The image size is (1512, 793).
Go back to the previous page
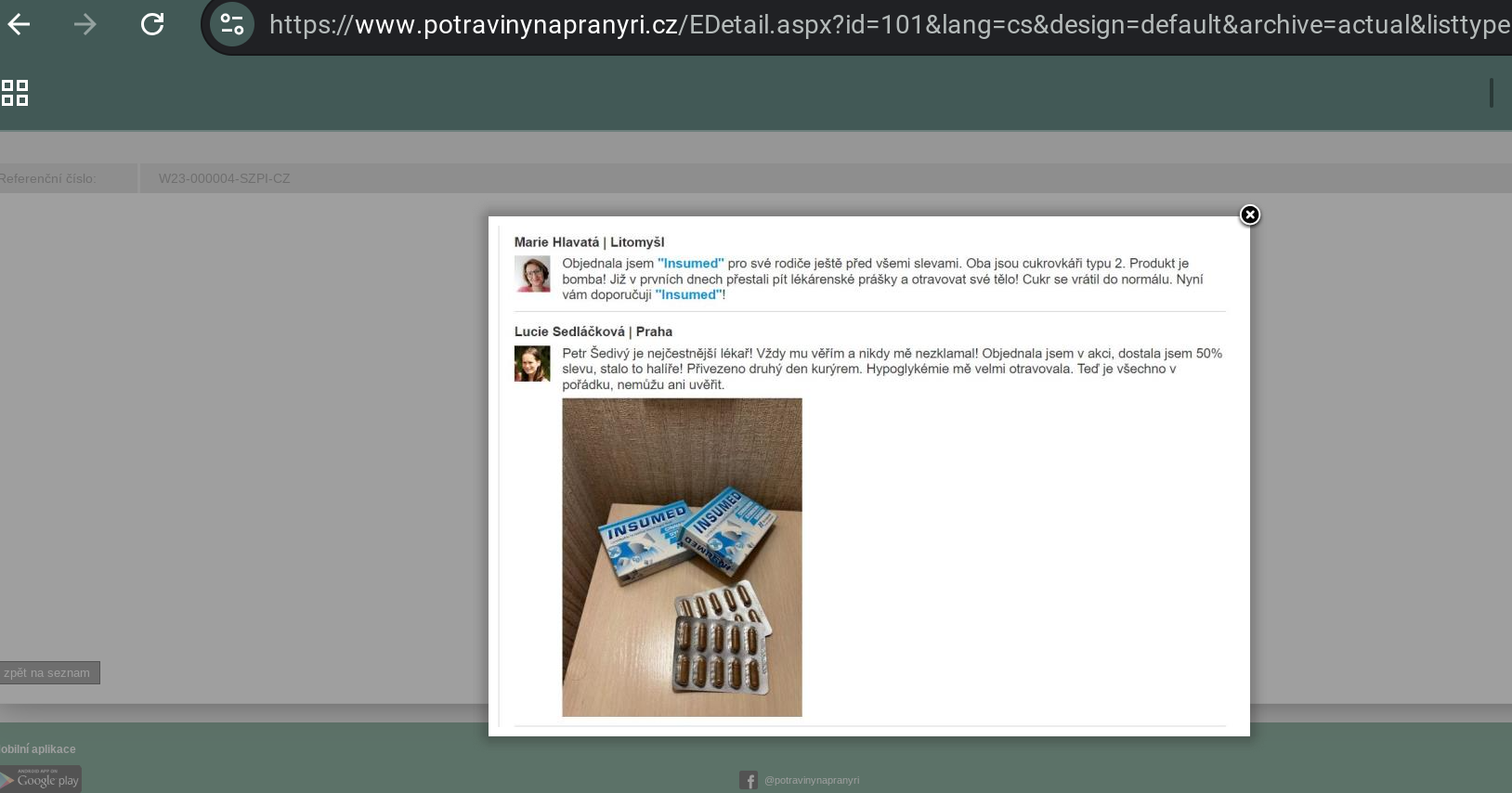pyautogui.click(x=19, y=24)
